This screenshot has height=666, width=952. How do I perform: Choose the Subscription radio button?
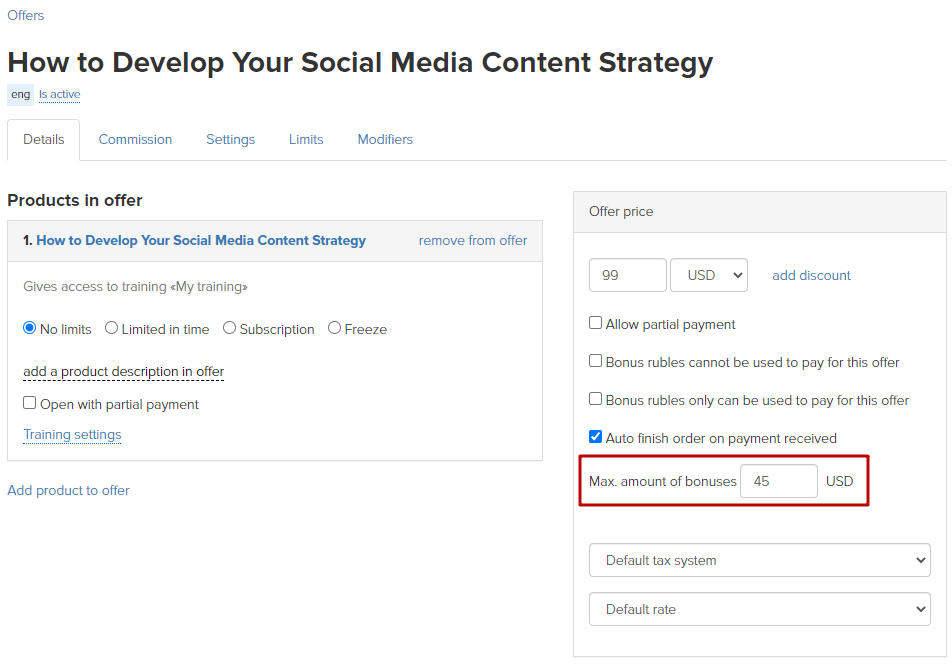[x=229, y=328]
